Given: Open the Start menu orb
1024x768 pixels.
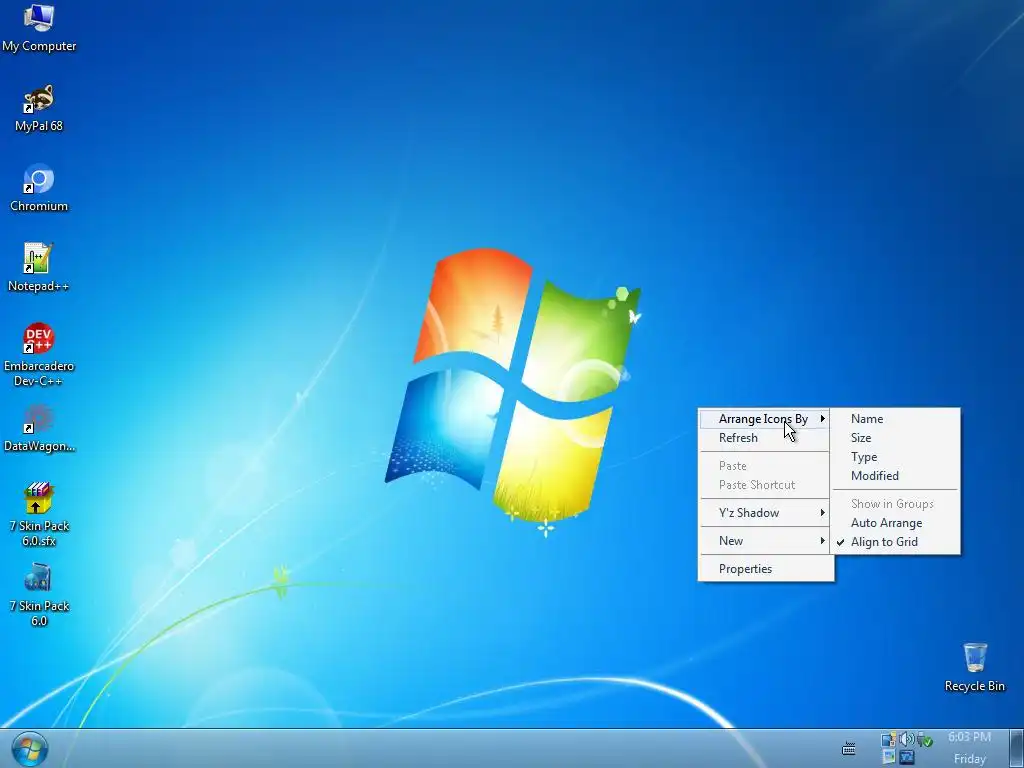Looking at the screenshot, I should (x=29, y=750).
